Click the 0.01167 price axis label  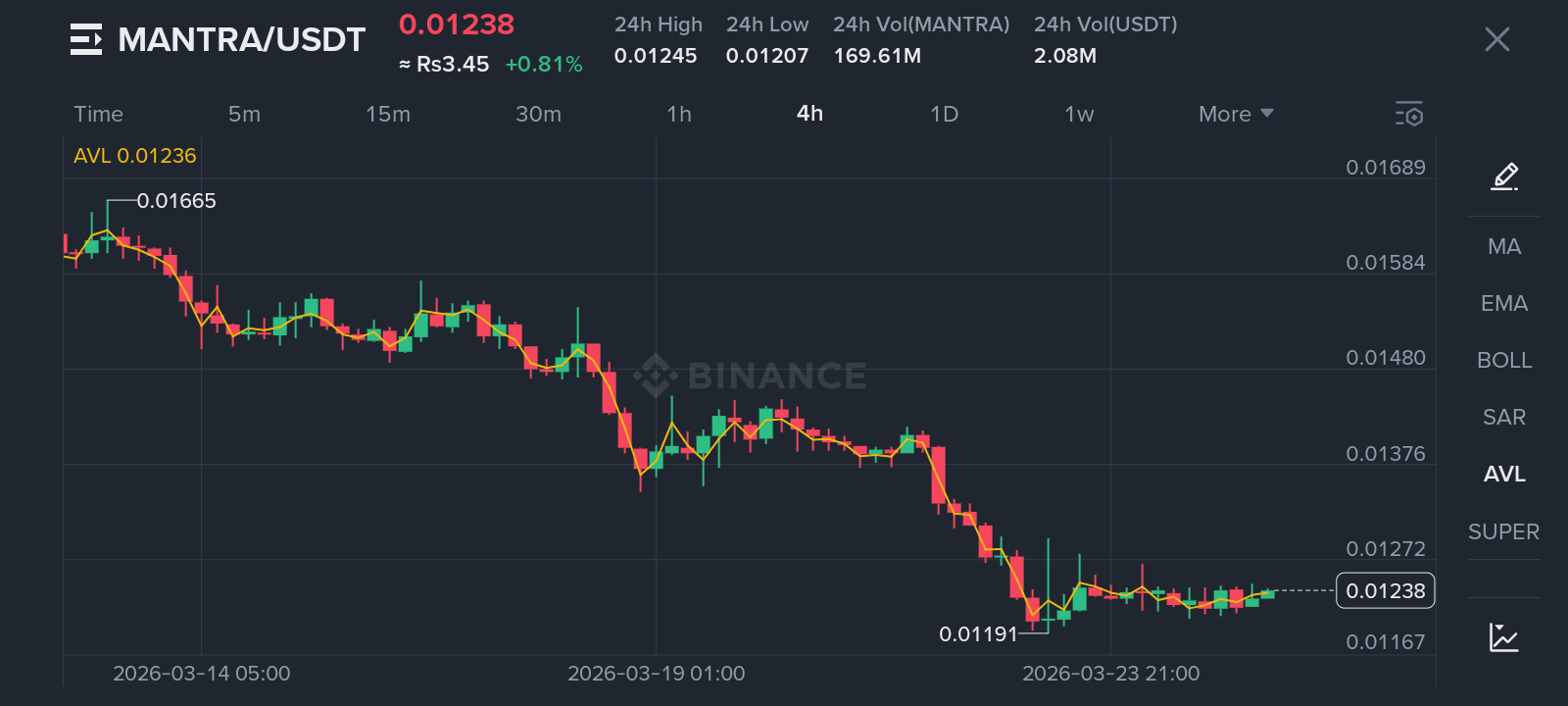tap(1386, 642)
